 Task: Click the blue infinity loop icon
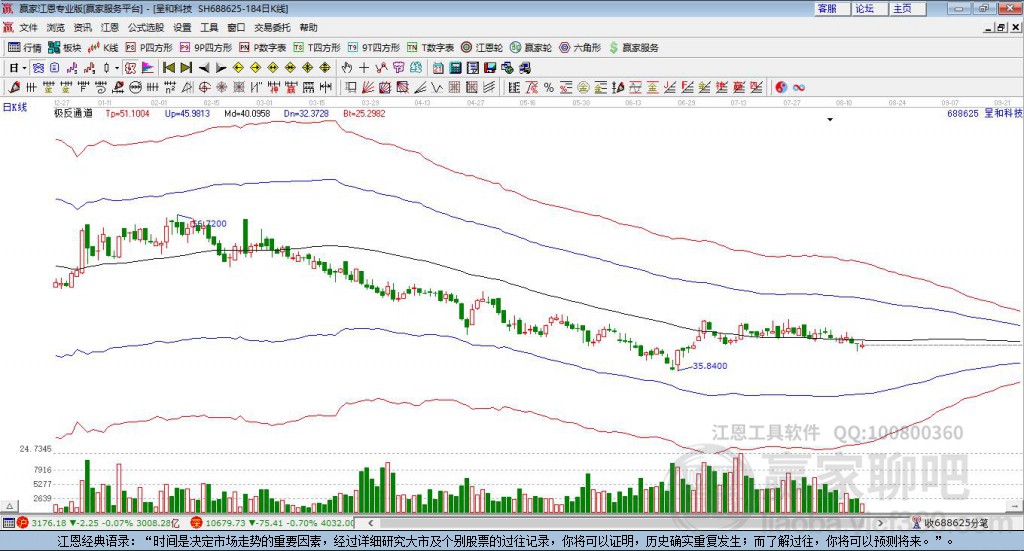click(799, 87)
